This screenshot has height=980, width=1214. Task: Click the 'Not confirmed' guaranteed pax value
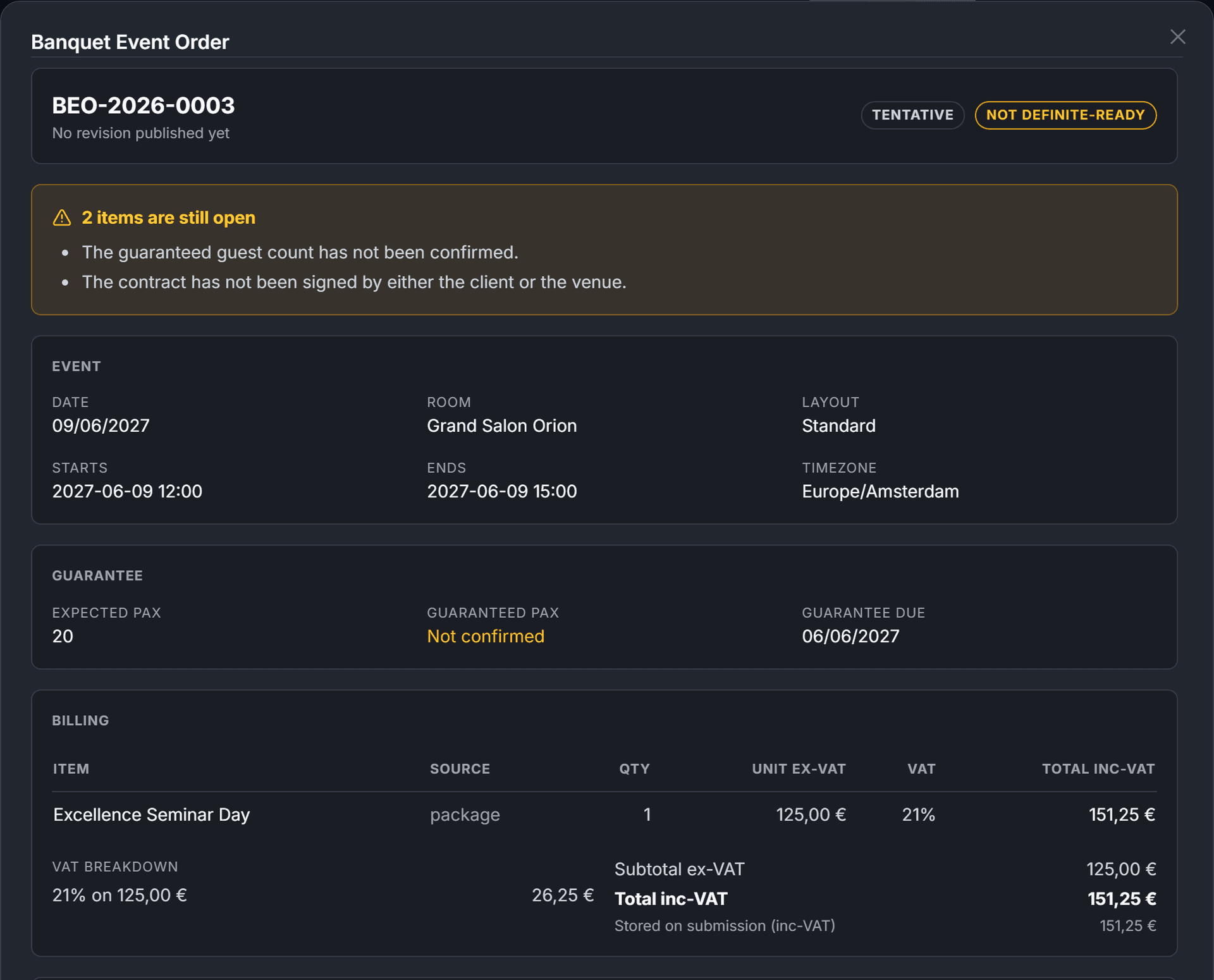[x=486, y=636]
